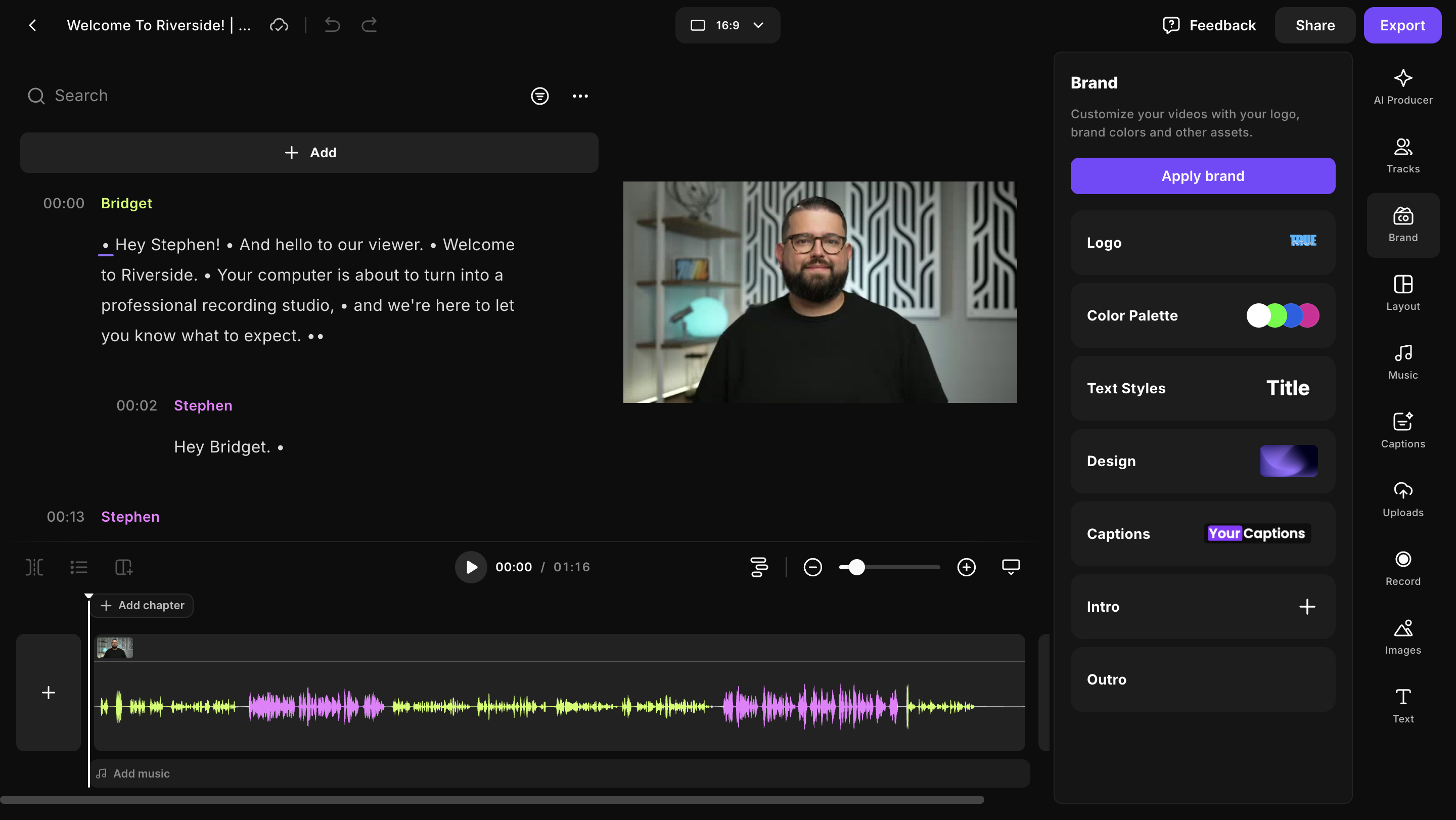Click the undo arrow icon
The image size is (1456, 820).
332,25
